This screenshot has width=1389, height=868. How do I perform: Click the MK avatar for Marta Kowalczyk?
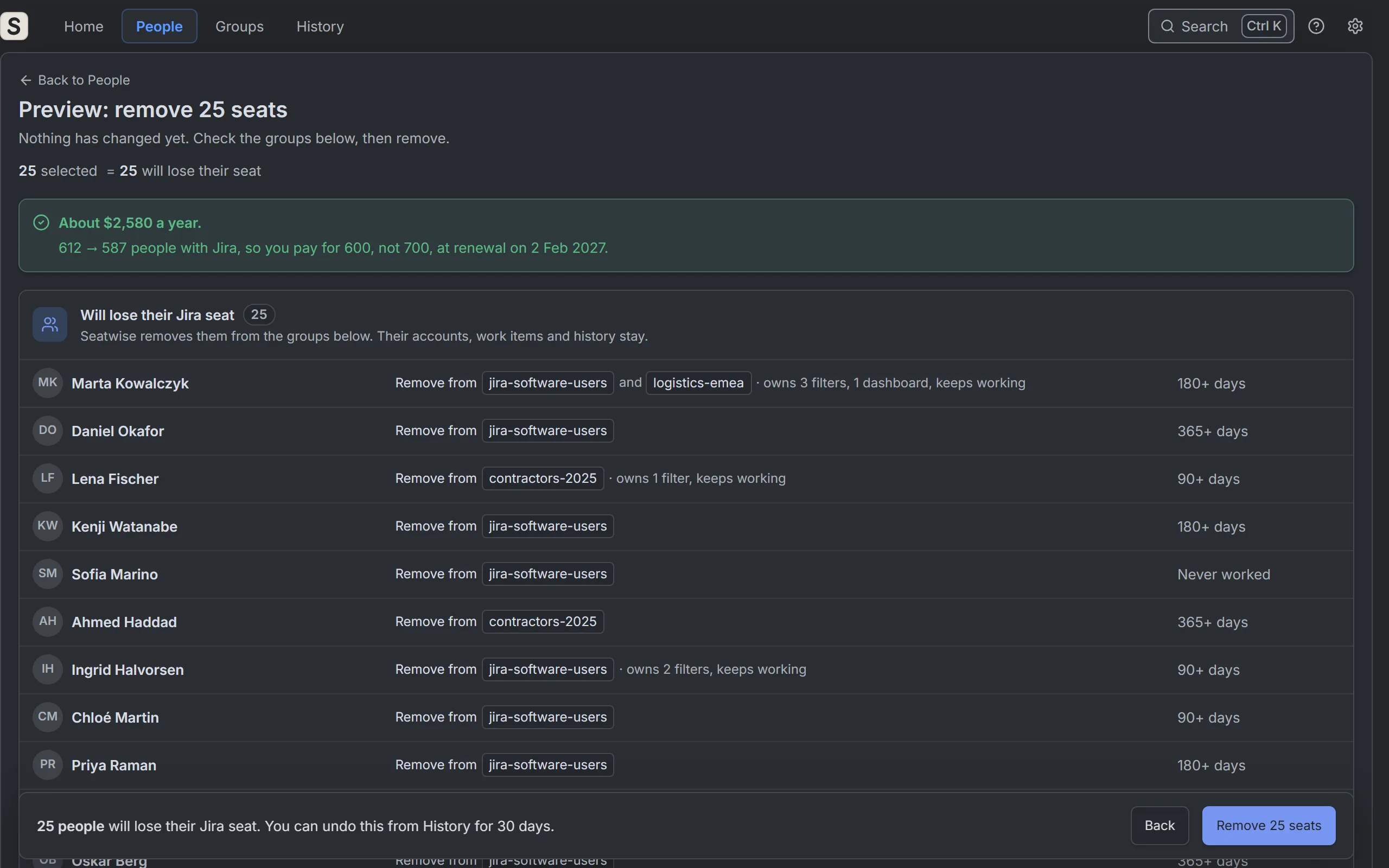pyautogui.click(x=48, y=383)
